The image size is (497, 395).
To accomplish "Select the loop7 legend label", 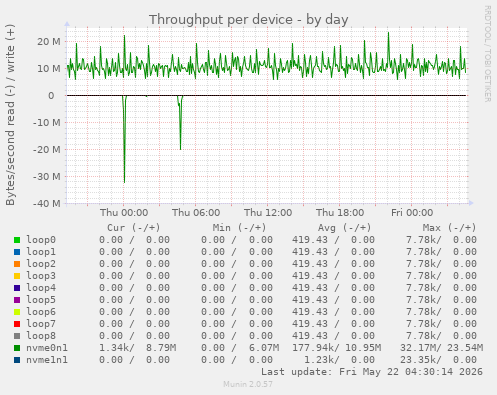I will coord(41,324).
